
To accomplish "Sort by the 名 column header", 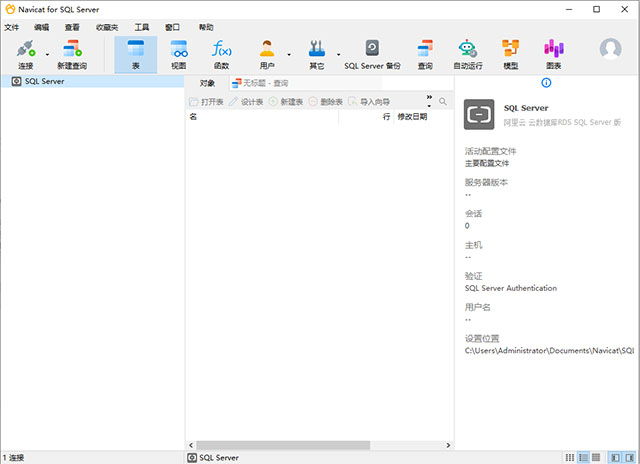I will click(x=262, y=117).
